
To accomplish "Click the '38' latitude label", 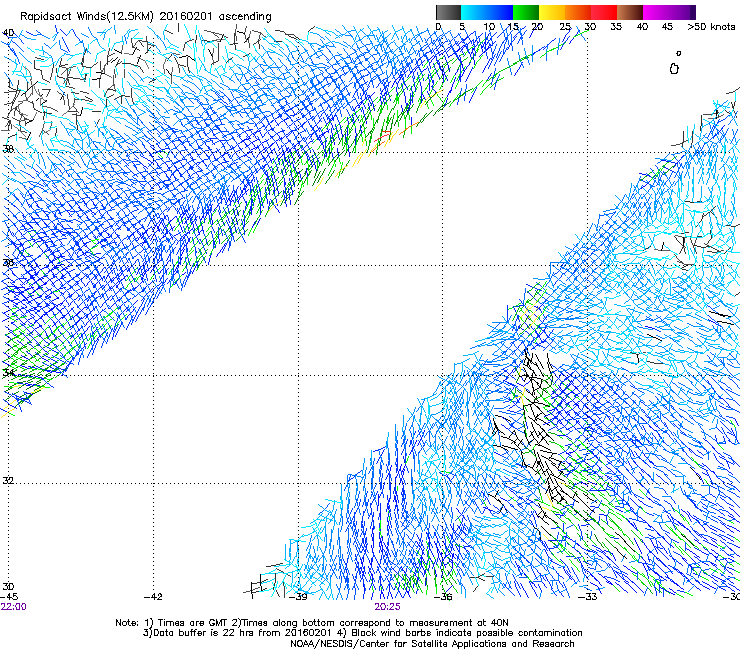I will pyautogui.click(x=8, y=149).
